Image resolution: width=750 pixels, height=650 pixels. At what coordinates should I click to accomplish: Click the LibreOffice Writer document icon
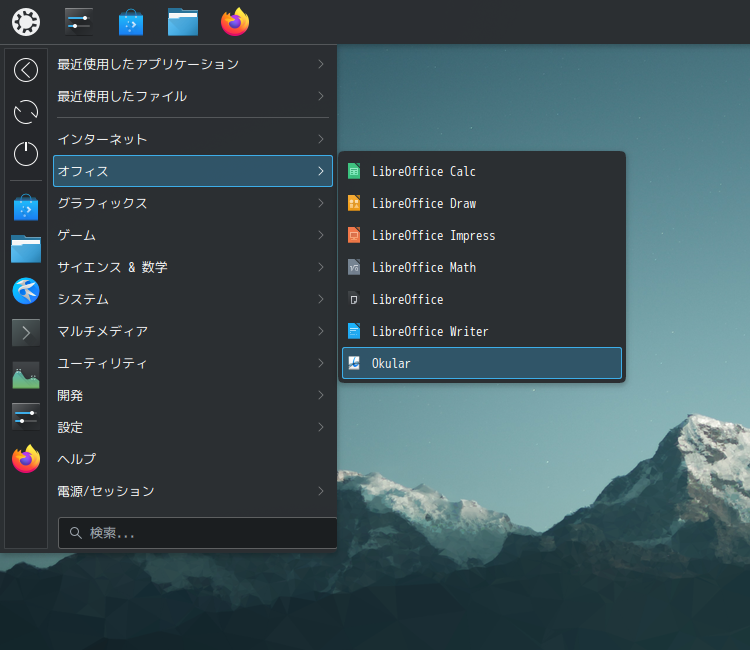[x=354, y=331]
